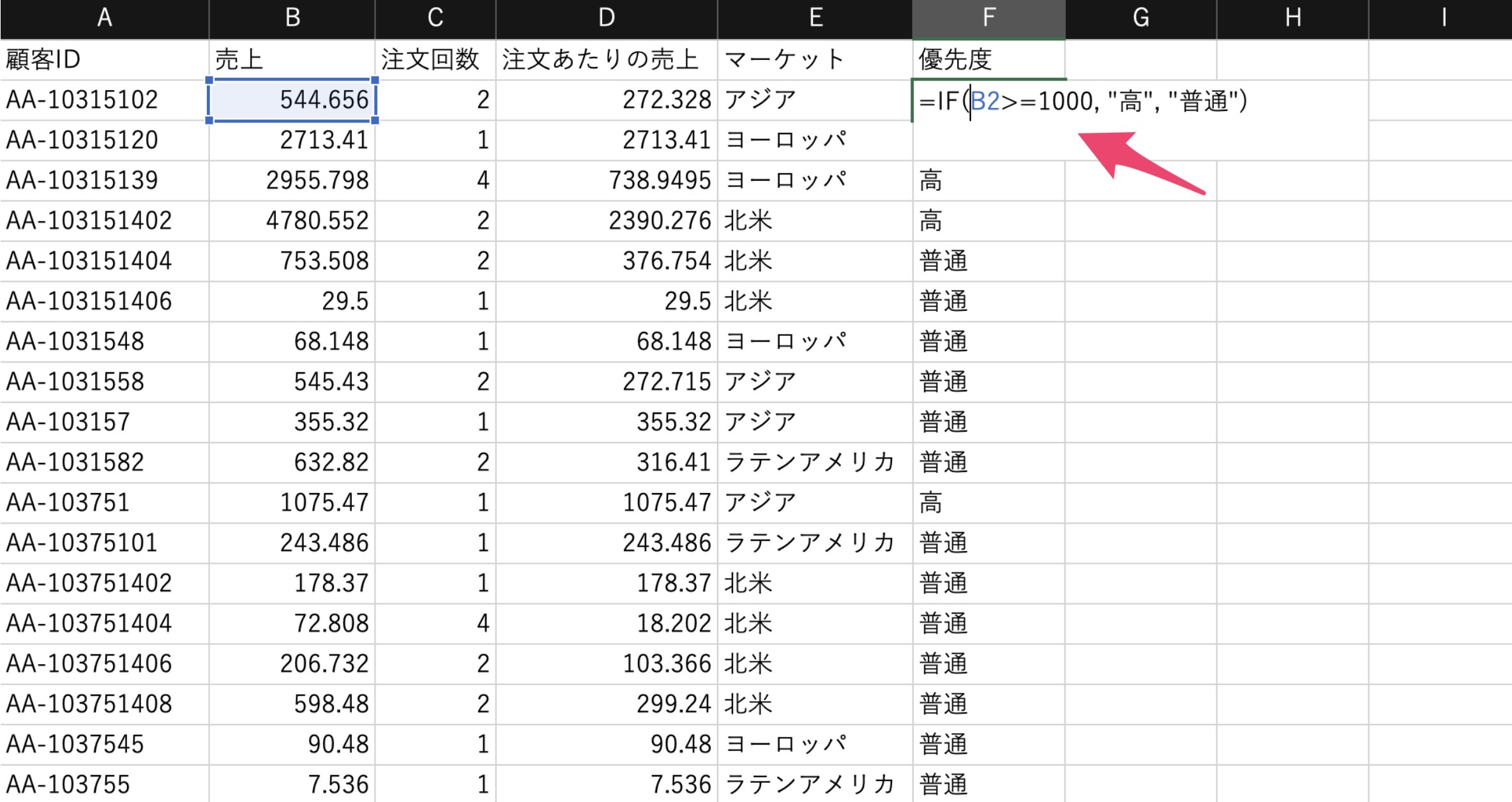Select customer ID AA-10375101
Image resolution: width=1512 pixels, height=802 pixels.
click(105, 543)
